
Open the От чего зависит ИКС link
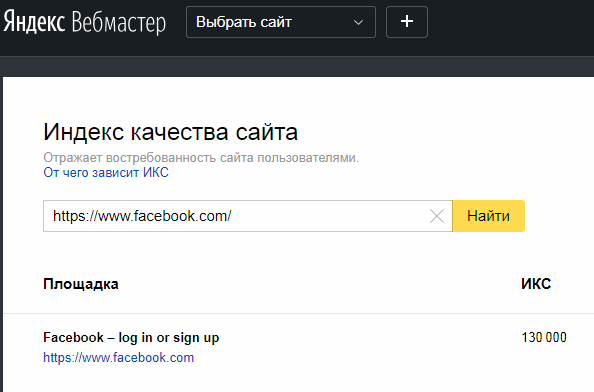pos(106,173)
